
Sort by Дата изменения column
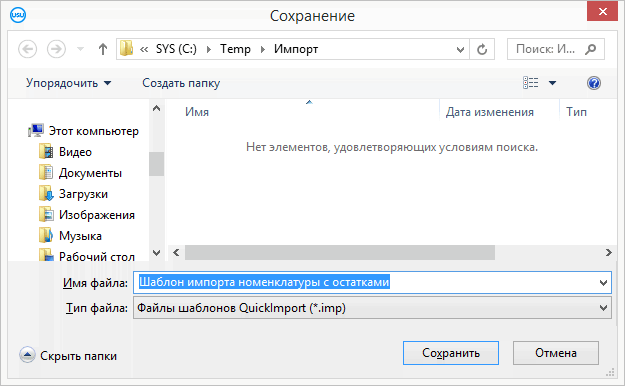489,112
